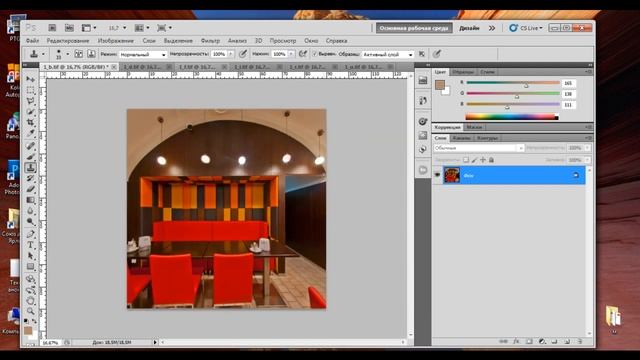The width and height of the screenshot is (640, 360).
Task: Select the 3D Camera Rotate tool
Action: [31, 290]
